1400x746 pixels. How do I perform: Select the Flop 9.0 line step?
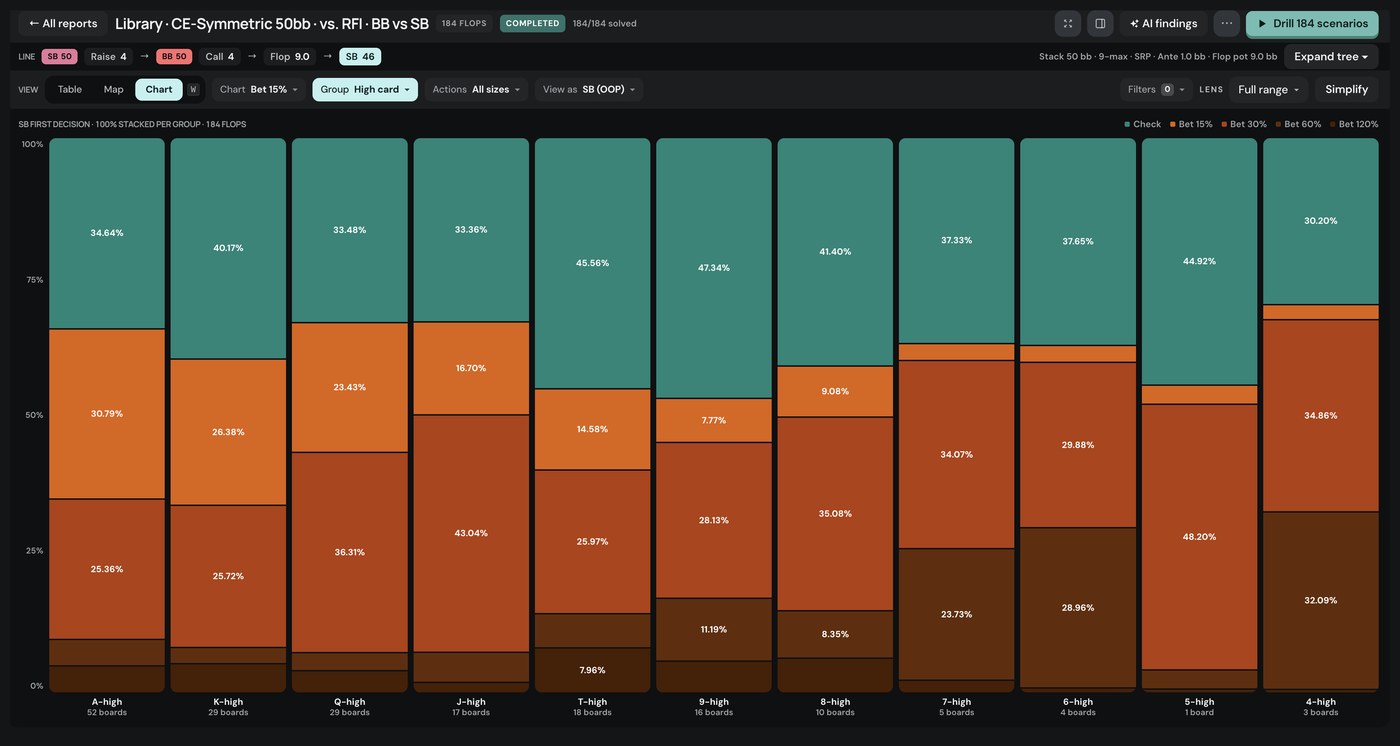pos(290,57)
